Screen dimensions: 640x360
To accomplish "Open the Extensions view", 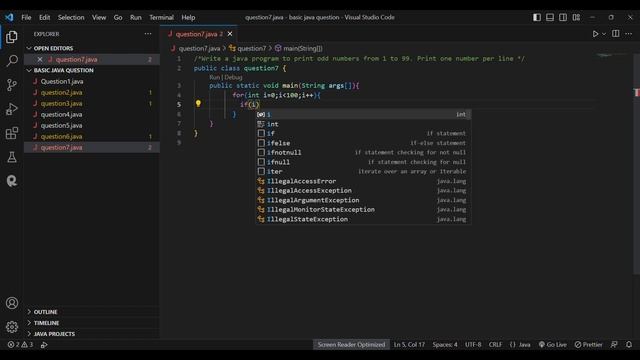I will (x=12, y=133).
